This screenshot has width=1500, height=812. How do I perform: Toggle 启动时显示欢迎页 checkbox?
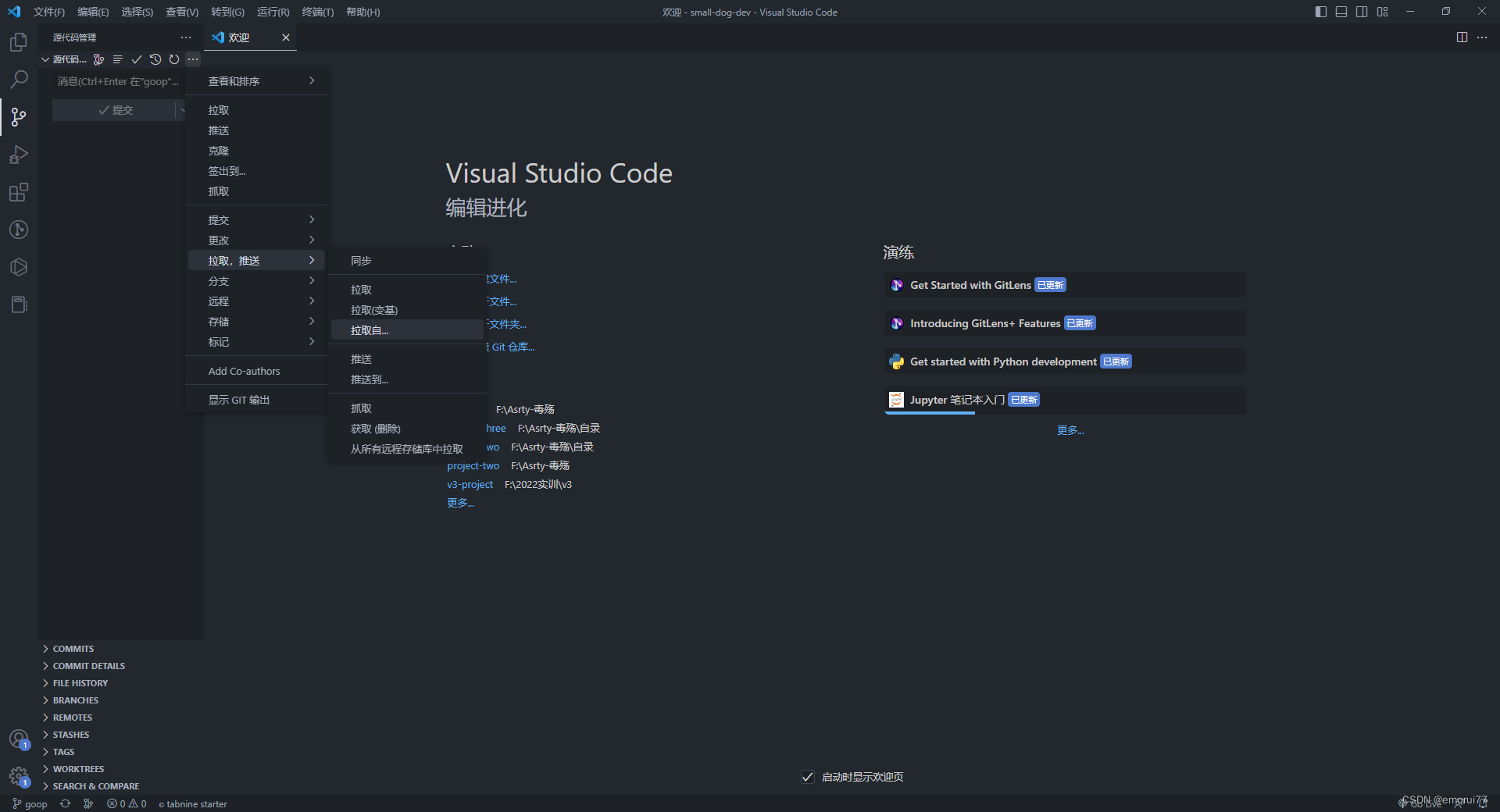pyautogui.click(x=808, y=777)
